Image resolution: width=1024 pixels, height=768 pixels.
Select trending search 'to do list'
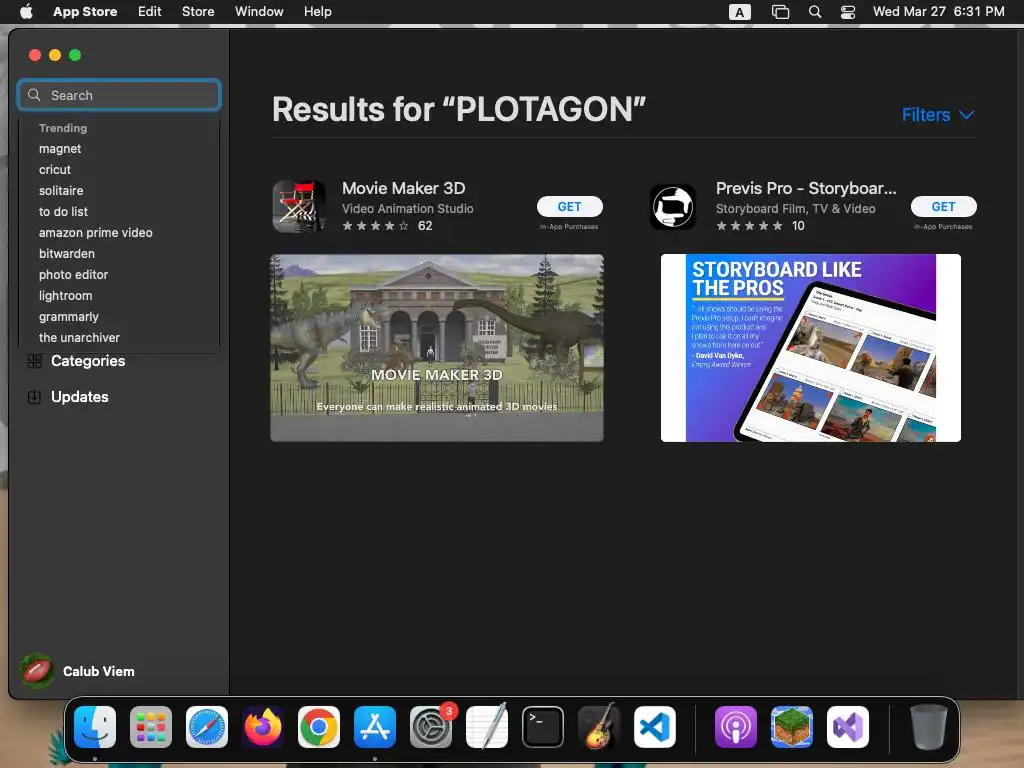(63, 212)
